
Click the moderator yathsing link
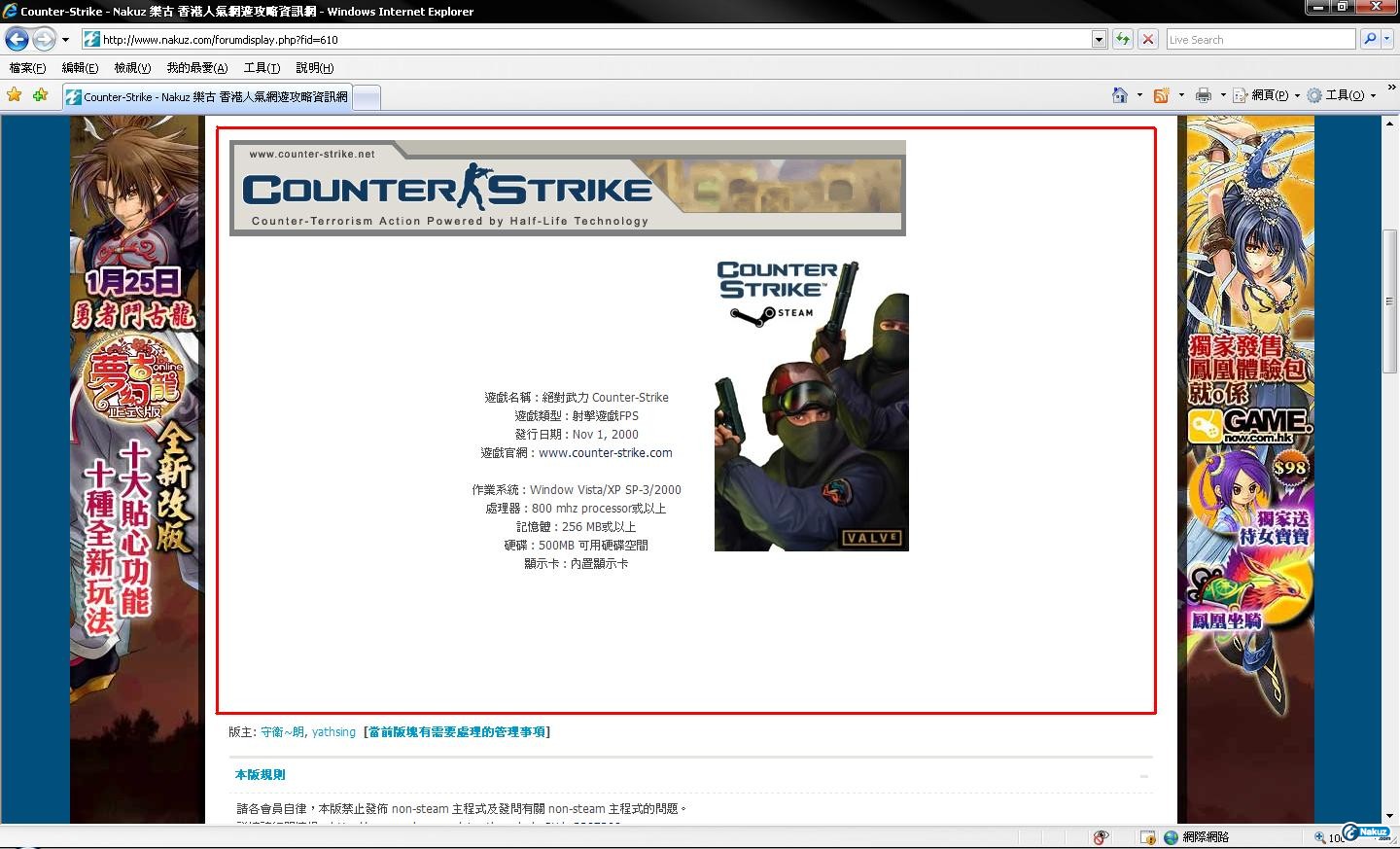(x=333, y=732)
